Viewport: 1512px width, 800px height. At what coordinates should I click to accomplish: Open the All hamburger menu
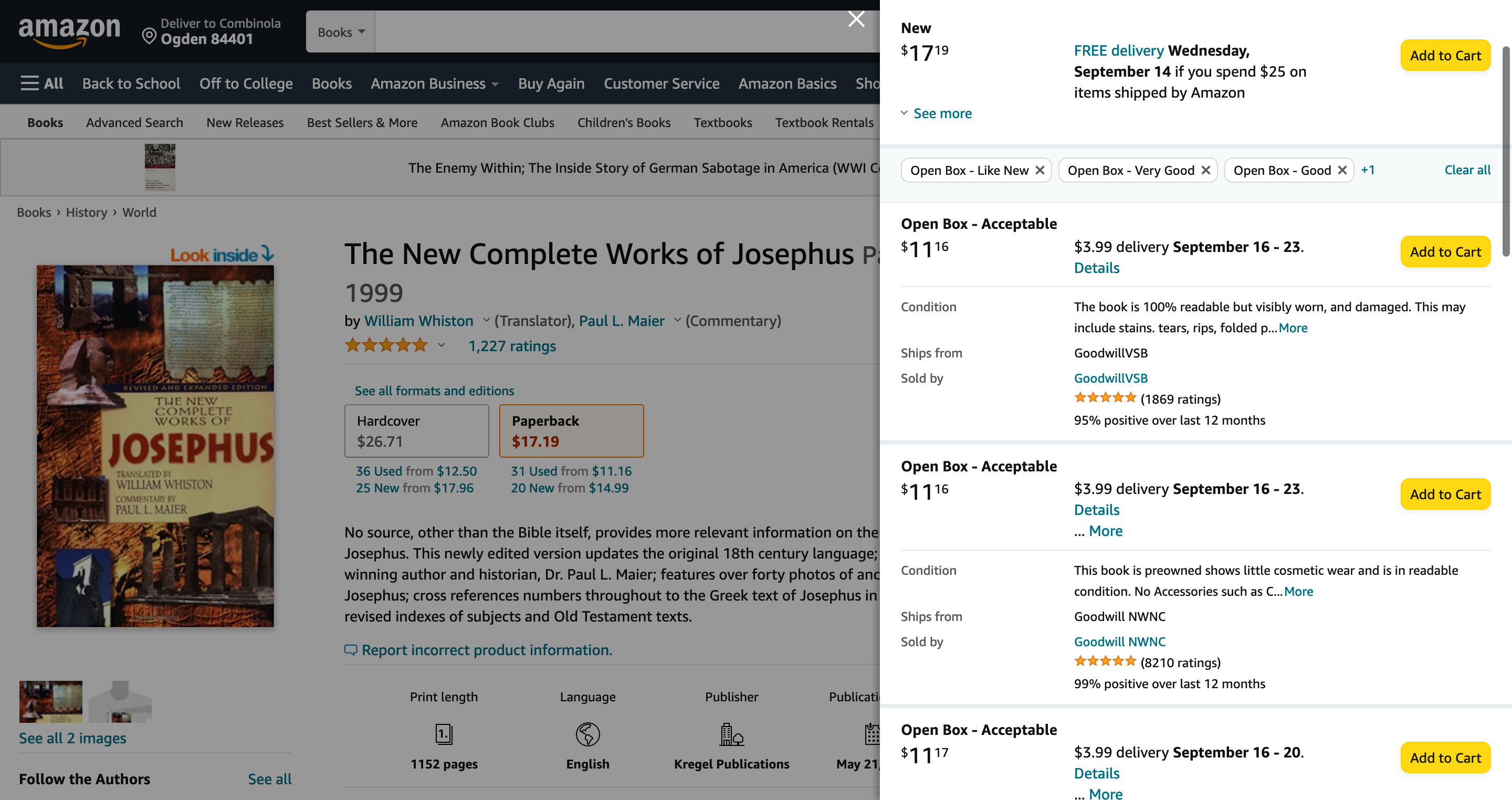[41, 83]
